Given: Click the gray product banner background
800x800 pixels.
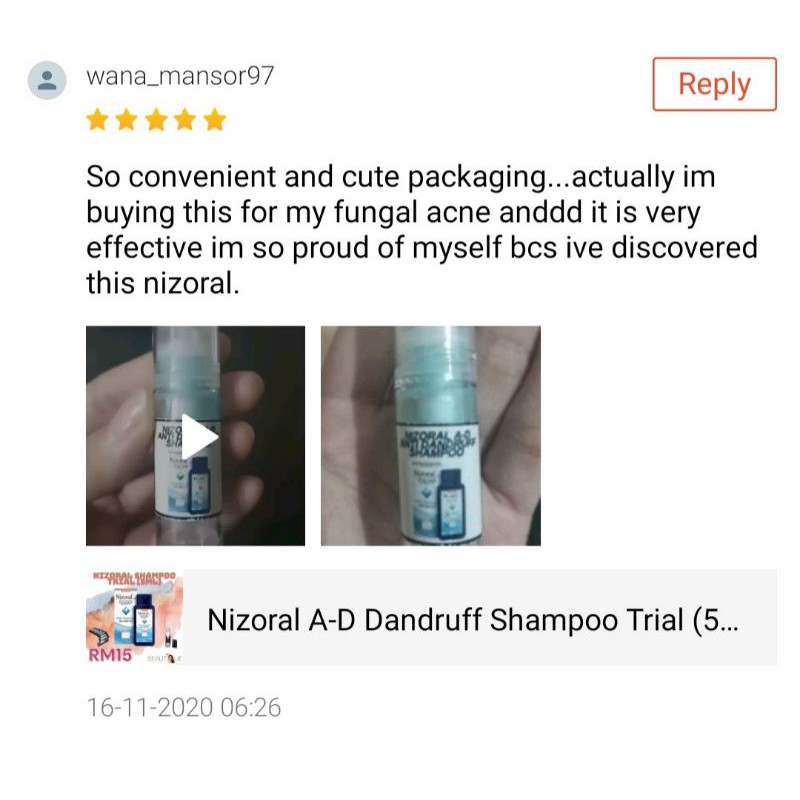Looking at the screenshot, I should (480, 617).
